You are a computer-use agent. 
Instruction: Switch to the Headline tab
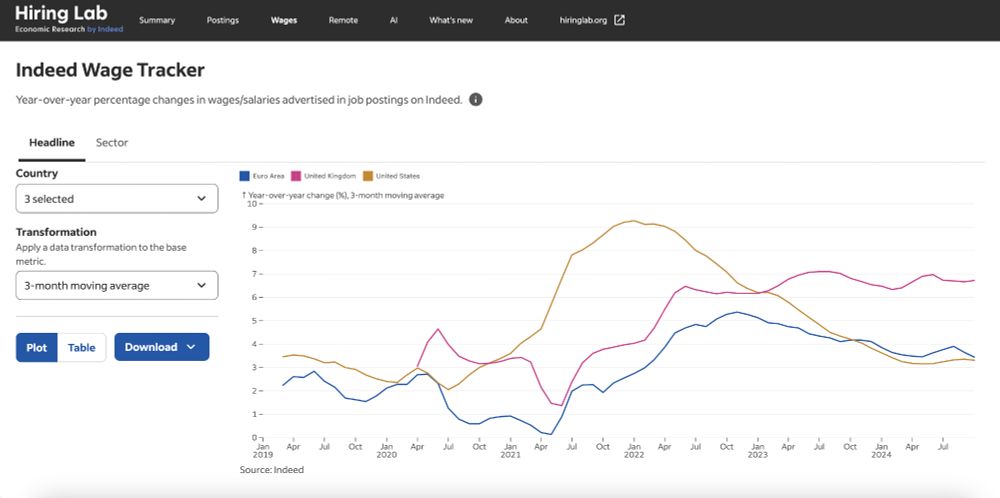coord(52,143)
